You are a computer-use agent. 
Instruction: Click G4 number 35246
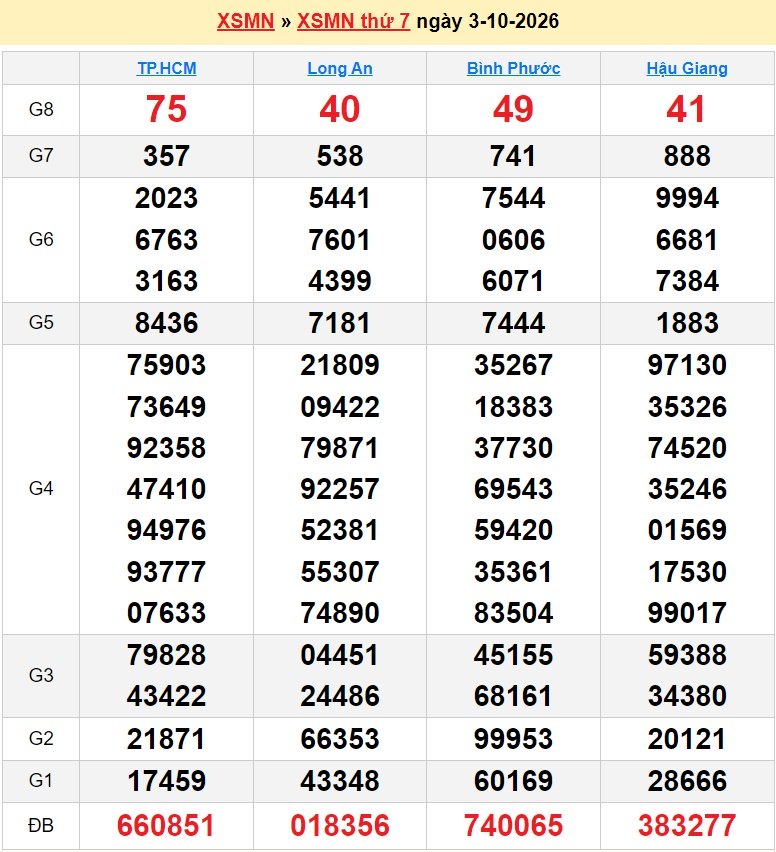pos(687,489)
